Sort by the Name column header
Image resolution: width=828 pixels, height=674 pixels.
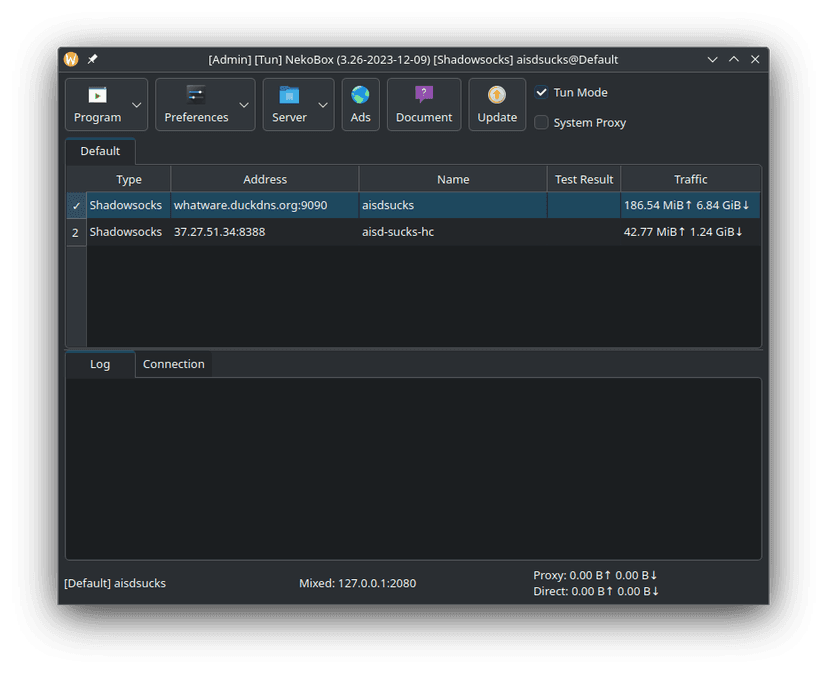point(453,179)
